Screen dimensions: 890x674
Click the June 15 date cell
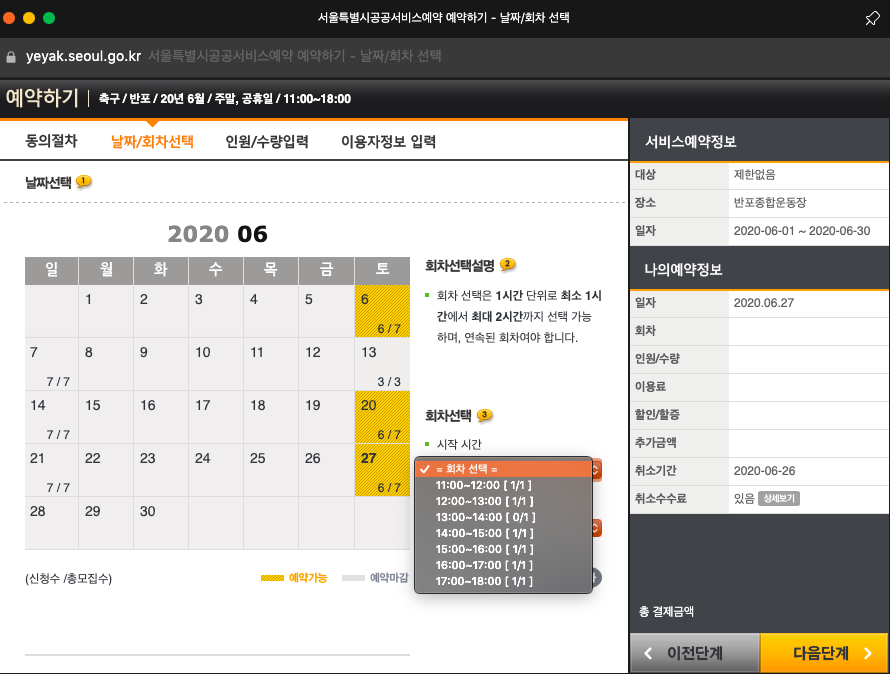pyautogui.click(x=106, y=417)
